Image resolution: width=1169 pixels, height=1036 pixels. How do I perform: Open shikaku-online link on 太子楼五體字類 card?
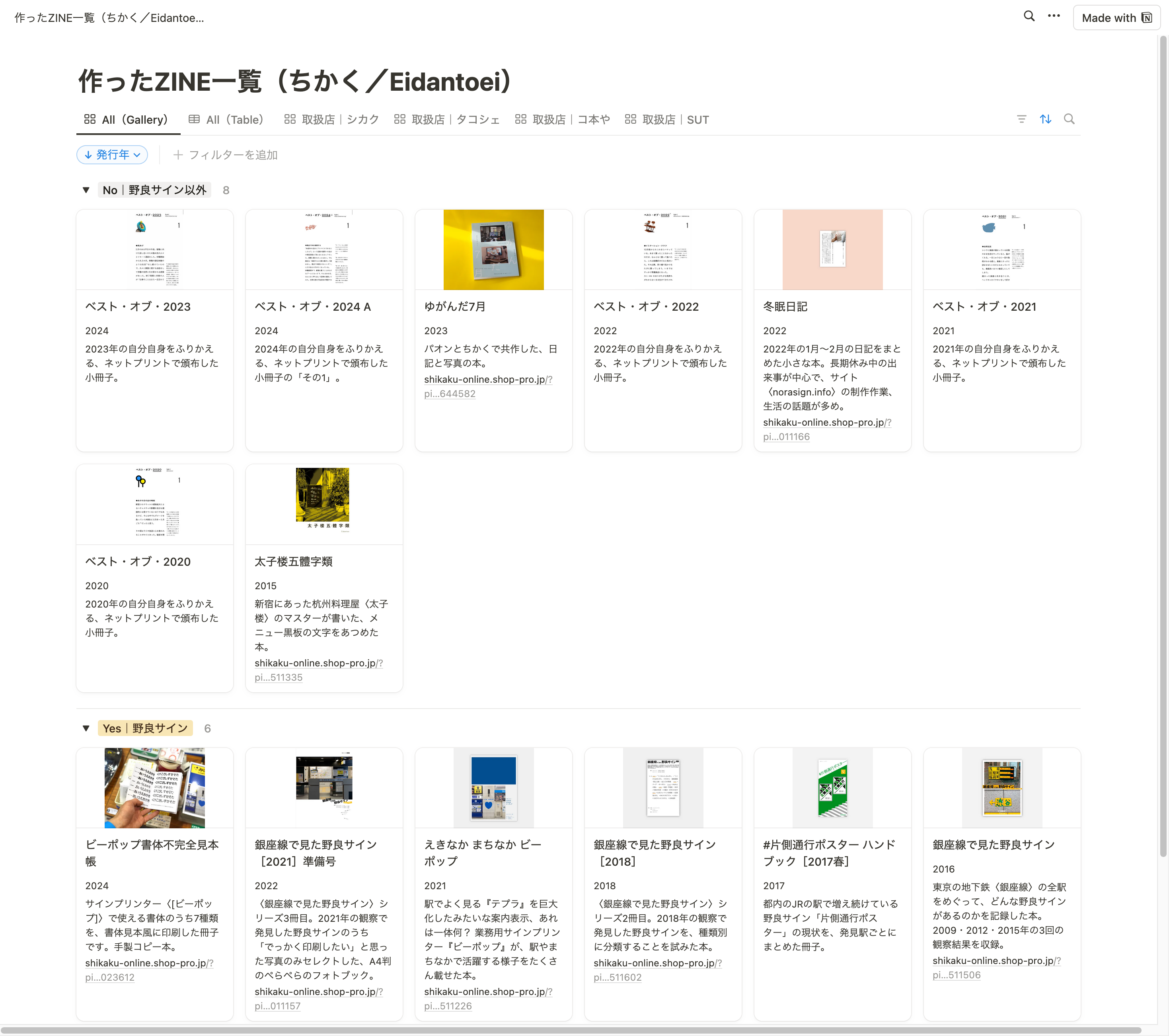(318, 663)
